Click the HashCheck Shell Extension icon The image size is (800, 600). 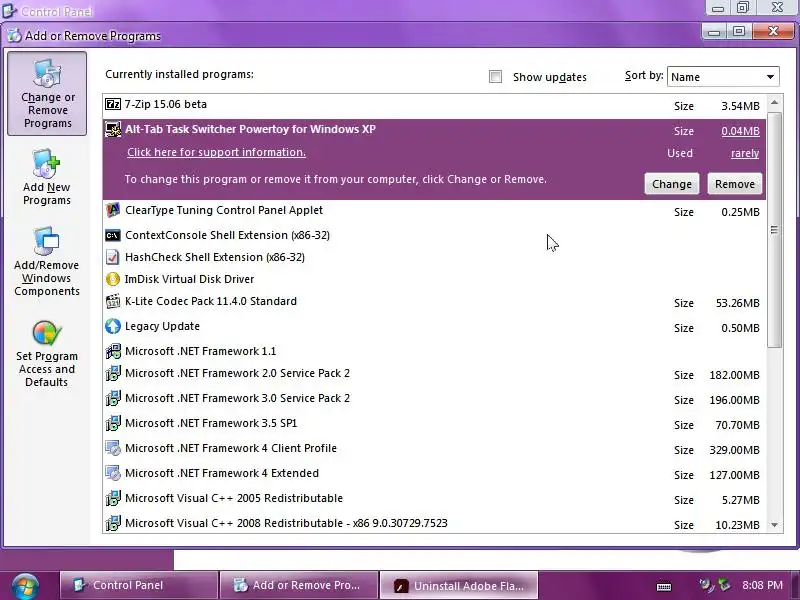tap(113, 257)
